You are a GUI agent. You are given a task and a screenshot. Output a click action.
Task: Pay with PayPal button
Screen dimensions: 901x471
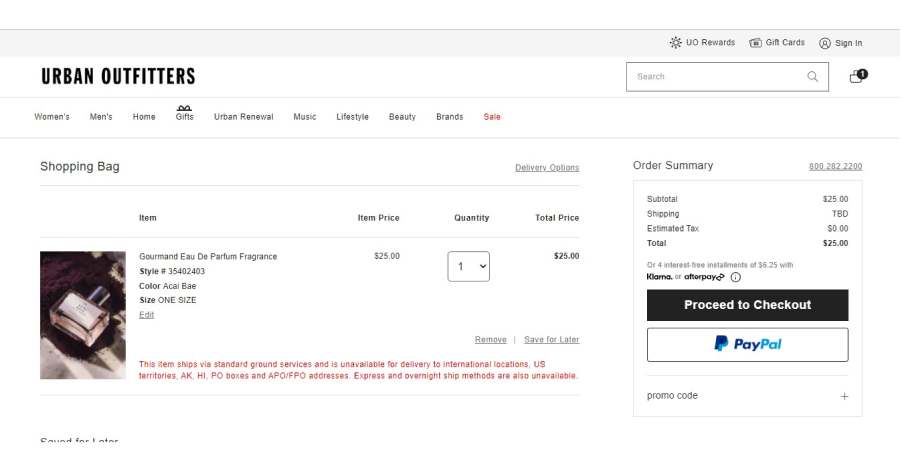(x=748, y=345)
